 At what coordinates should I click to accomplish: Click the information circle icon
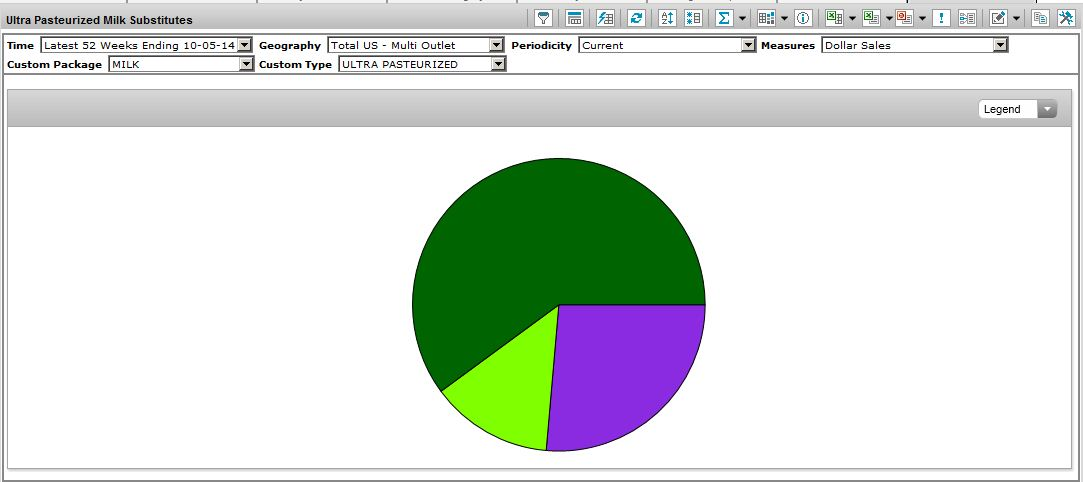click(802, 18)
